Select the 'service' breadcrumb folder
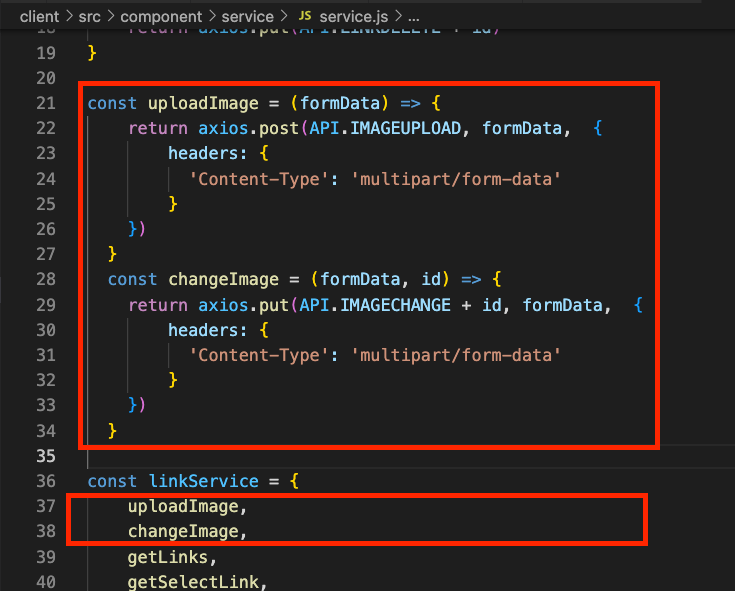 coord(248,17)
